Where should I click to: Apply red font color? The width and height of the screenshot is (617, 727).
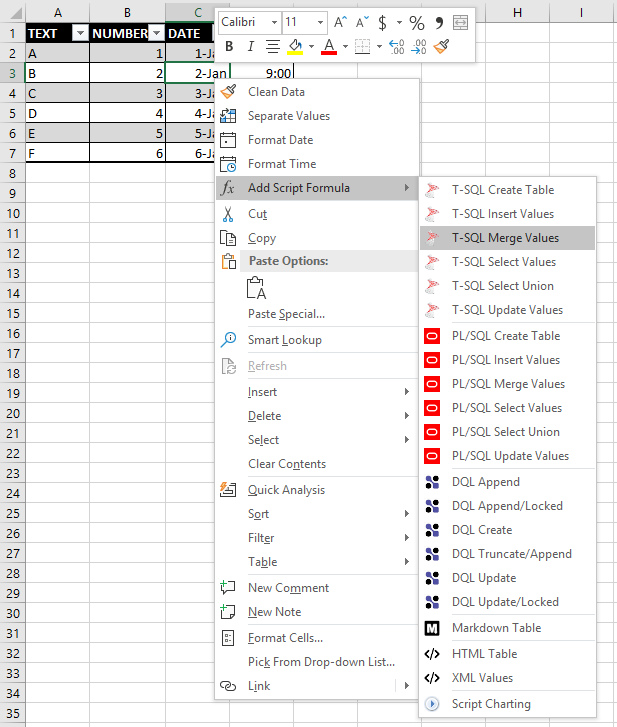pos(329,46)
